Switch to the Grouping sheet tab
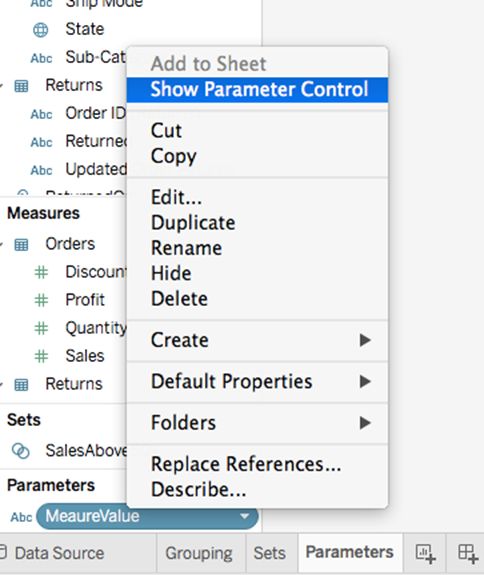The image size is (484, 575). pyautogui.click(x=201, y=553)
